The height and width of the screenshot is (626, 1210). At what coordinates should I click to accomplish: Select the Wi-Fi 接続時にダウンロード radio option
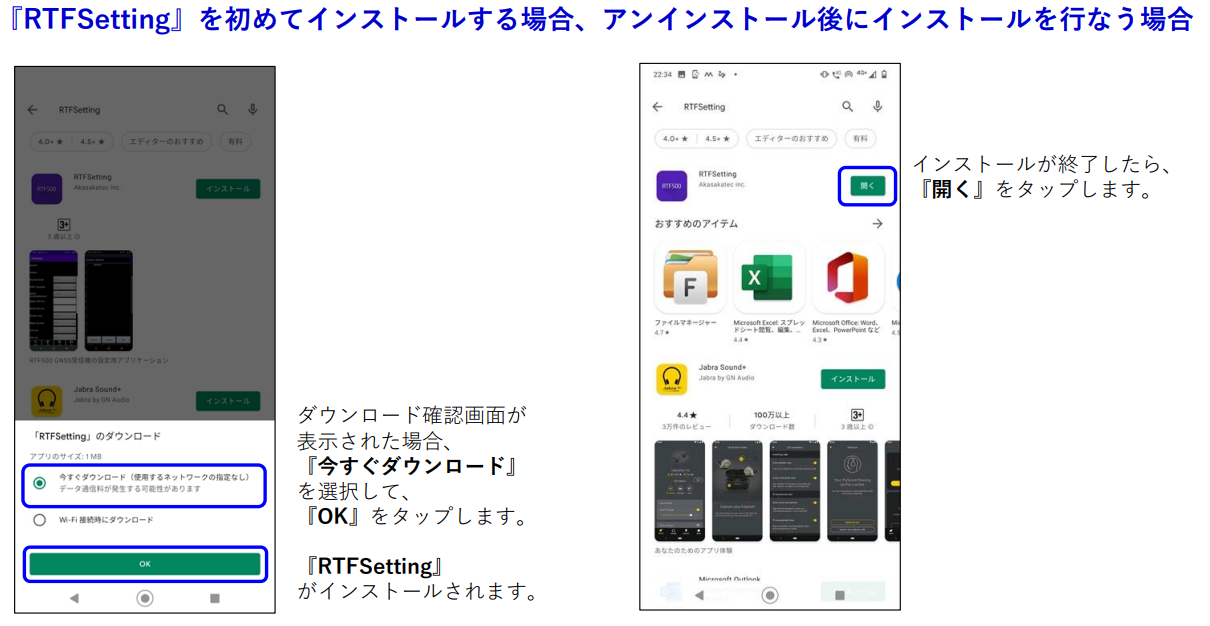tap(40, 520)
